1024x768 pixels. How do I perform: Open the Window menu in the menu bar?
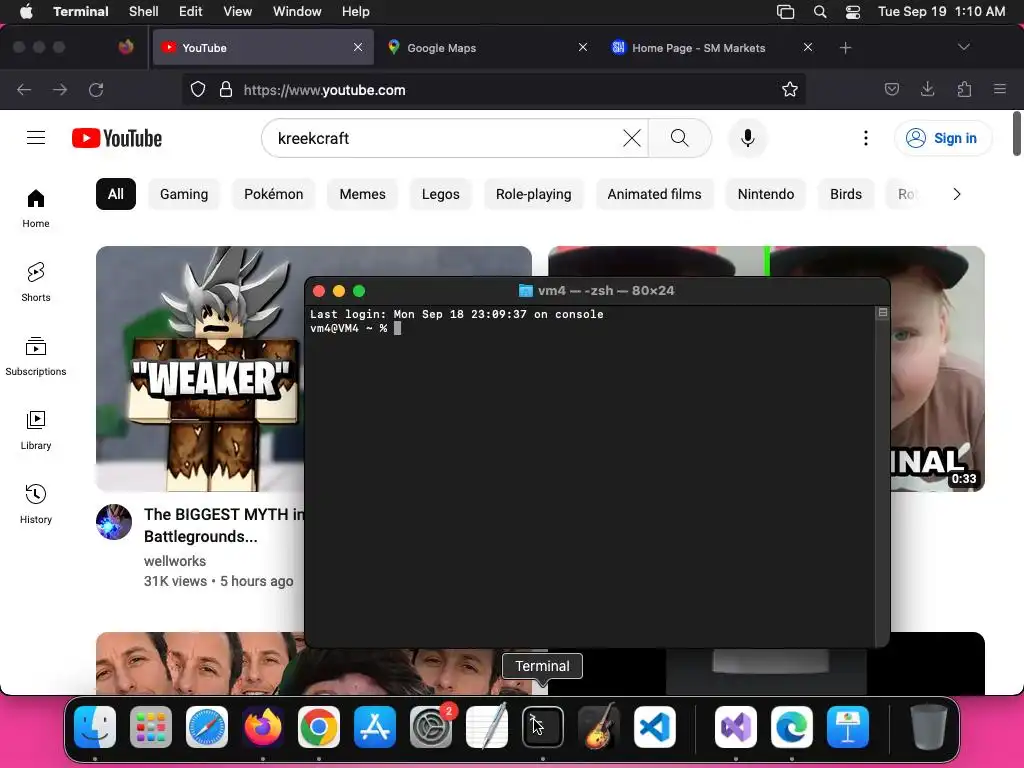(297, 11)
